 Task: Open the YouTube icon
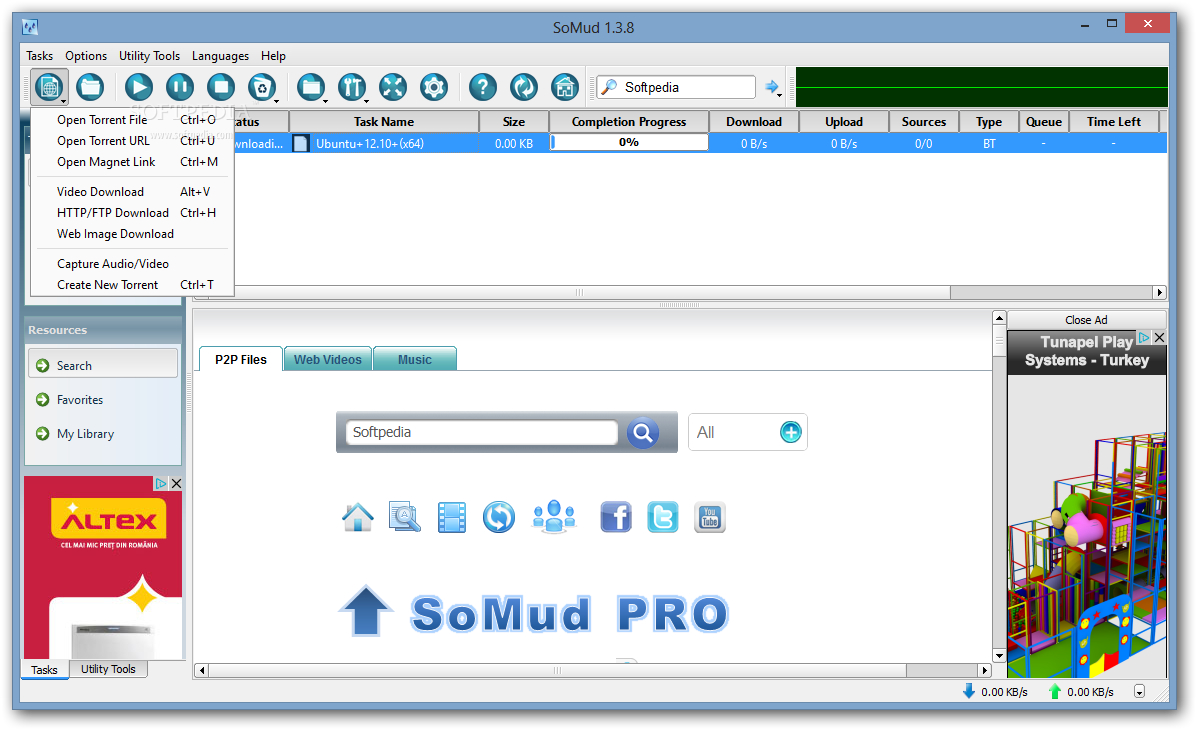(710, 517)
